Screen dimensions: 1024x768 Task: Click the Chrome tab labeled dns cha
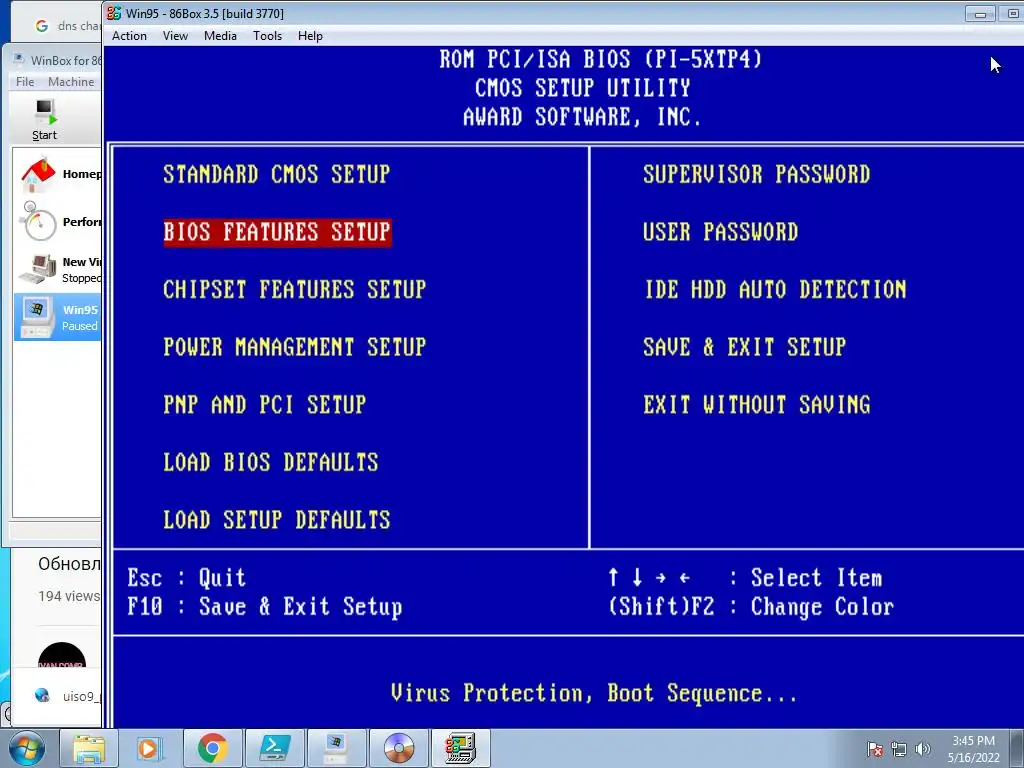point(69,26)
